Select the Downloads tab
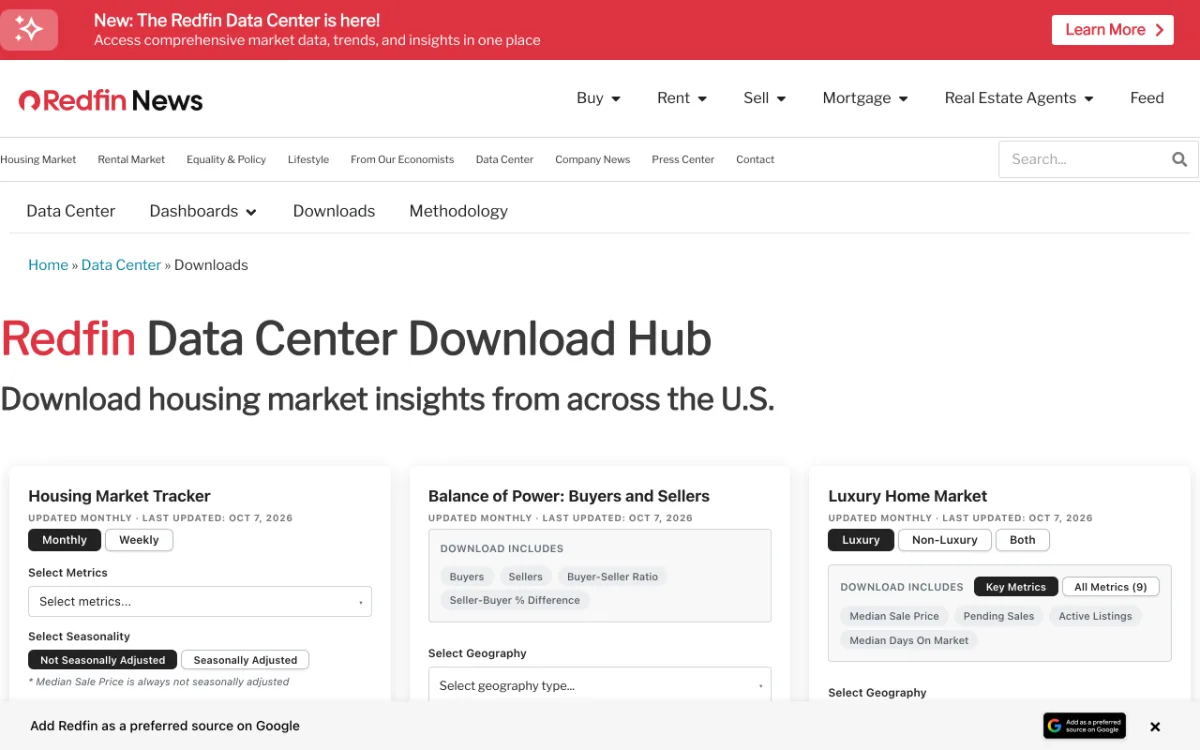The image size is (1200, 750). (x=334, y=211)
